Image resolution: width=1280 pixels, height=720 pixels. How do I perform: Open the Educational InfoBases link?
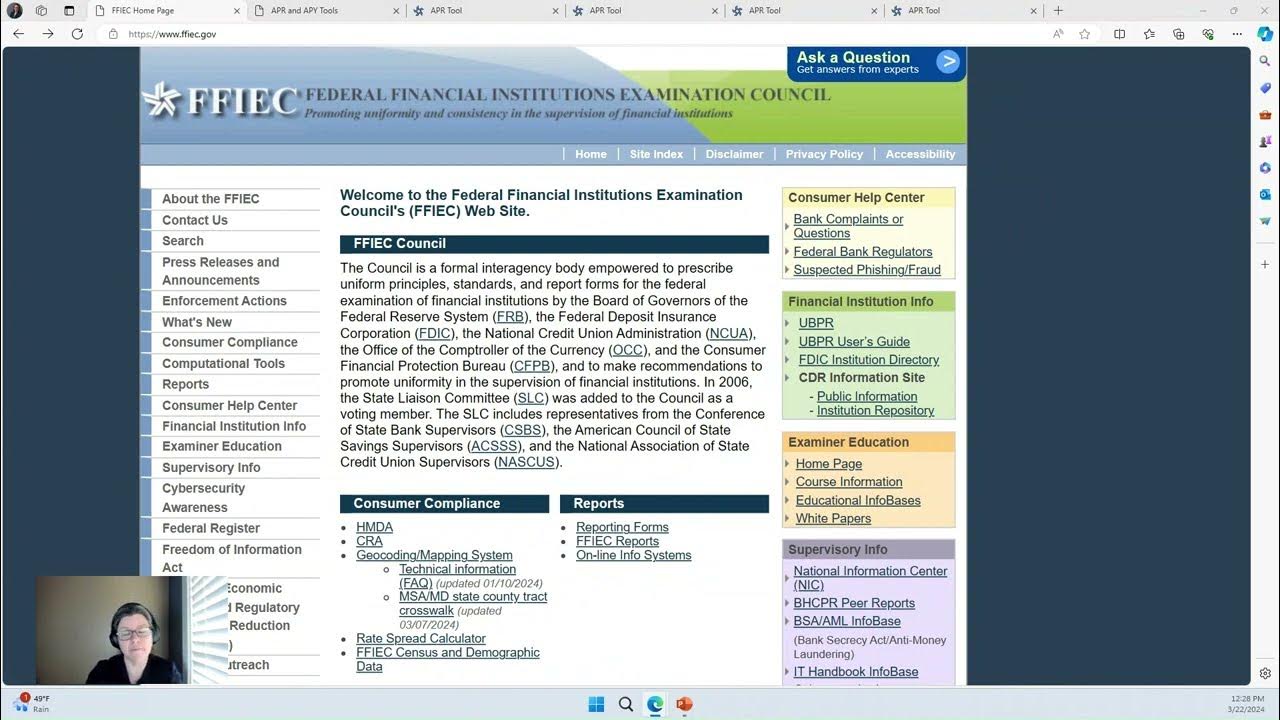point(858,500)
